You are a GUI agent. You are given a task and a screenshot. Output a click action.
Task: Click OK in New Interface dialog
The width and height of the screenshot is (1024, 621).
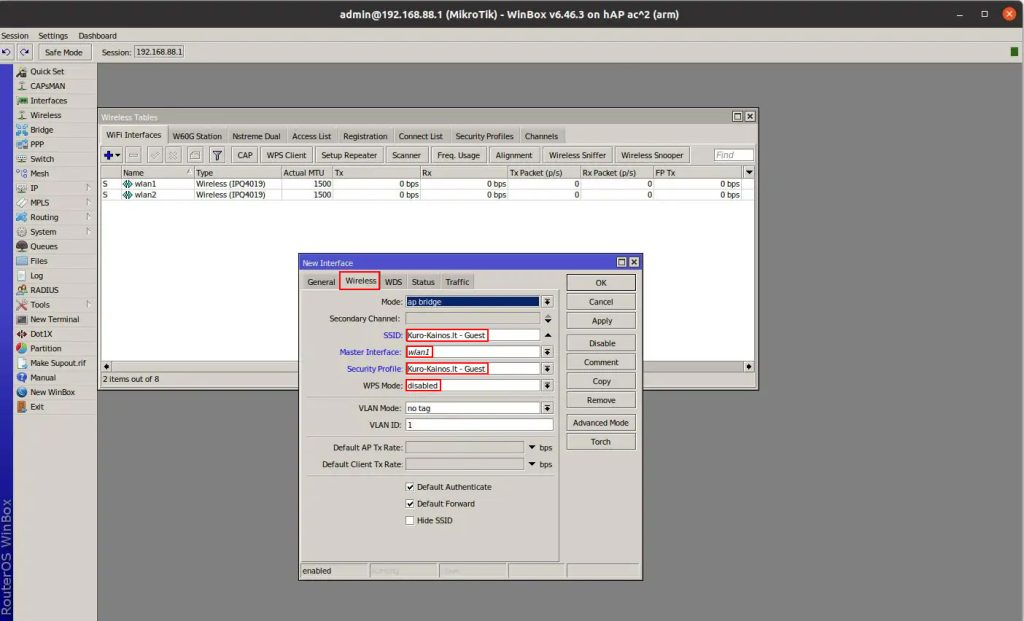coord(601,283)
